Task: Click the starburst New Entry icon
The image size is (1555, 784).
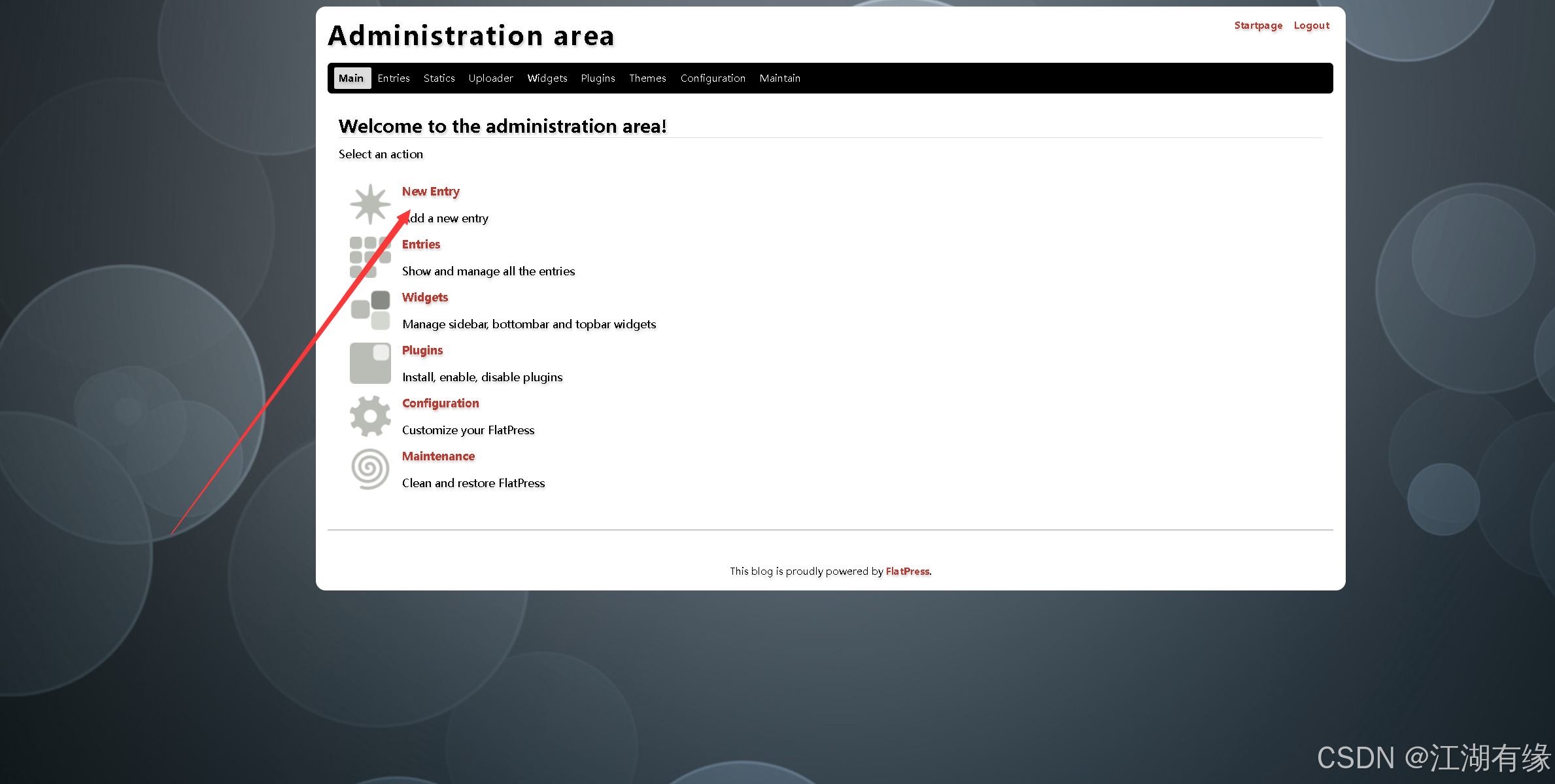Action: click(369, 204)
